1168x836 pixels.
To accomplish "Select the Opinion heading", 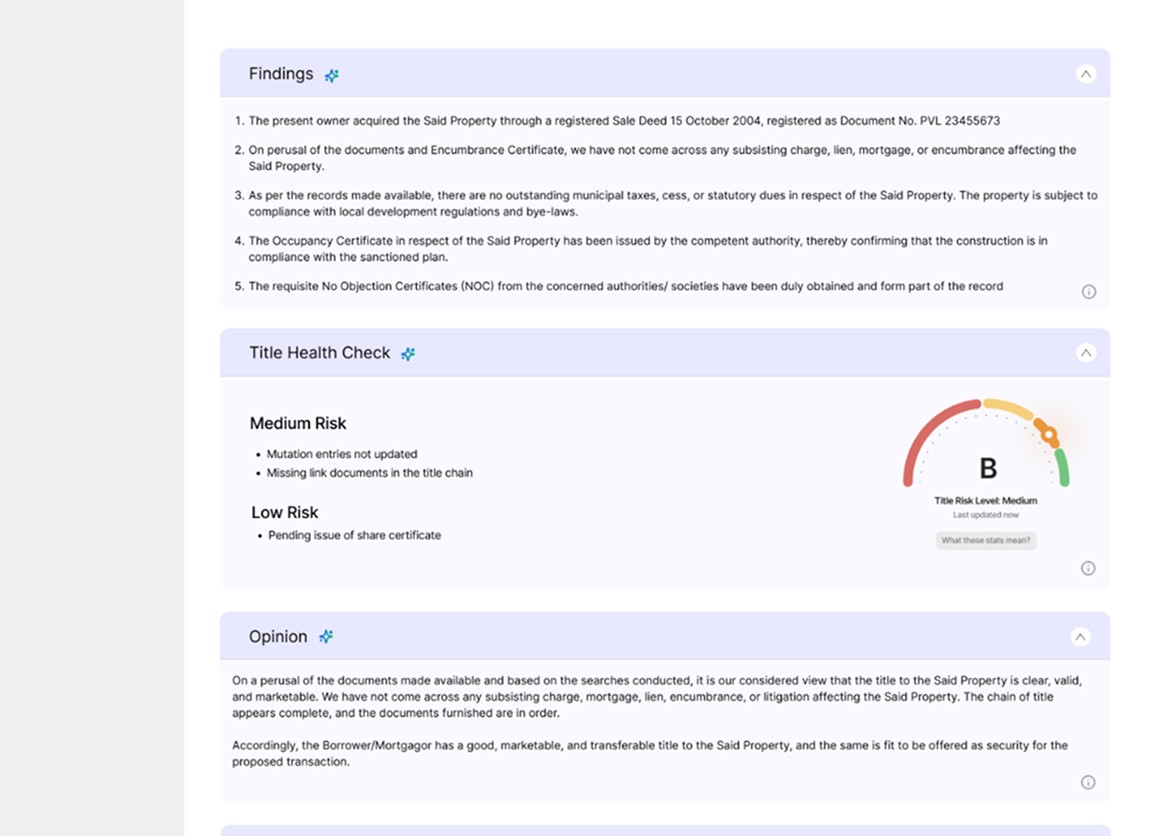I will [x=278, y=636].
